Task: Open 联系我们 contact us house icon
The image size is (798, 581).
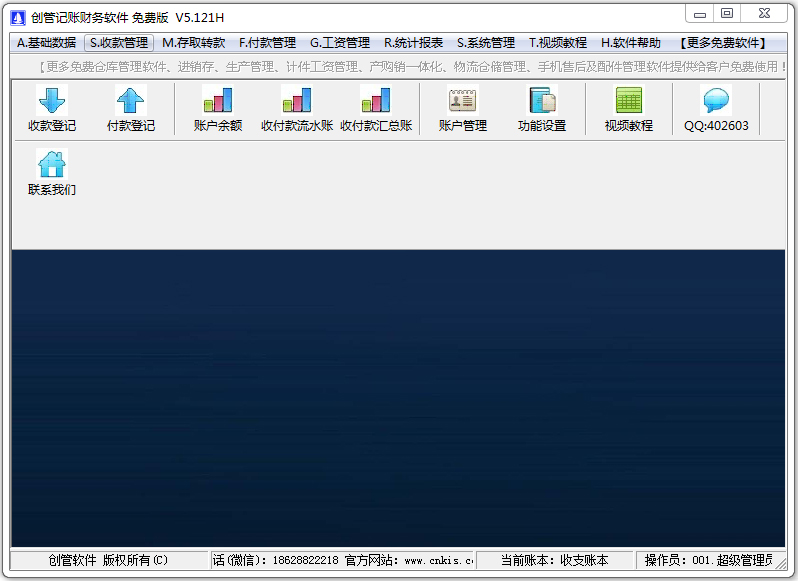Action: click(51, 164)
